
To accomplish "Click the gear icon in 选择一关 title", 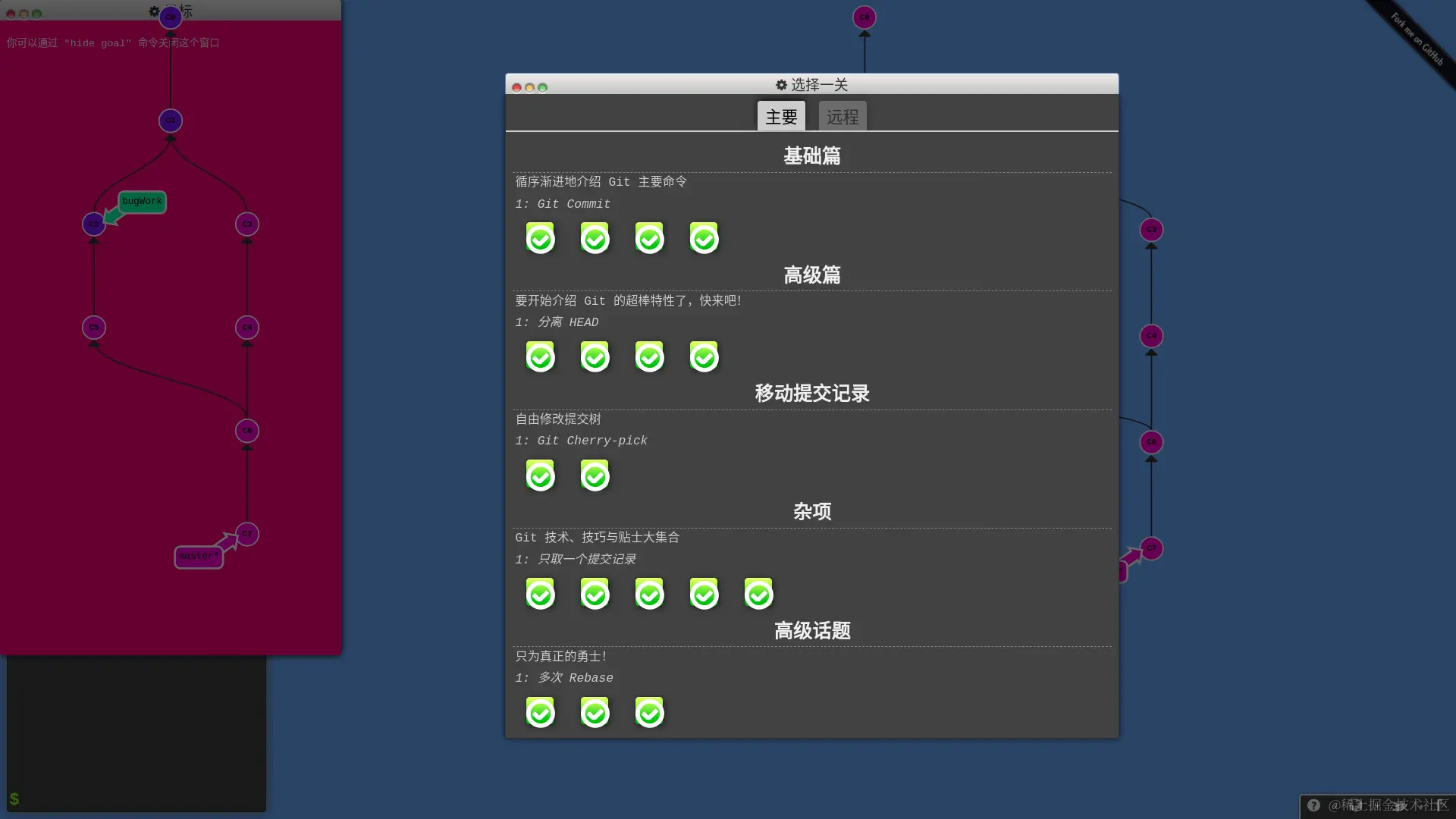I will [x=781, y=85].
